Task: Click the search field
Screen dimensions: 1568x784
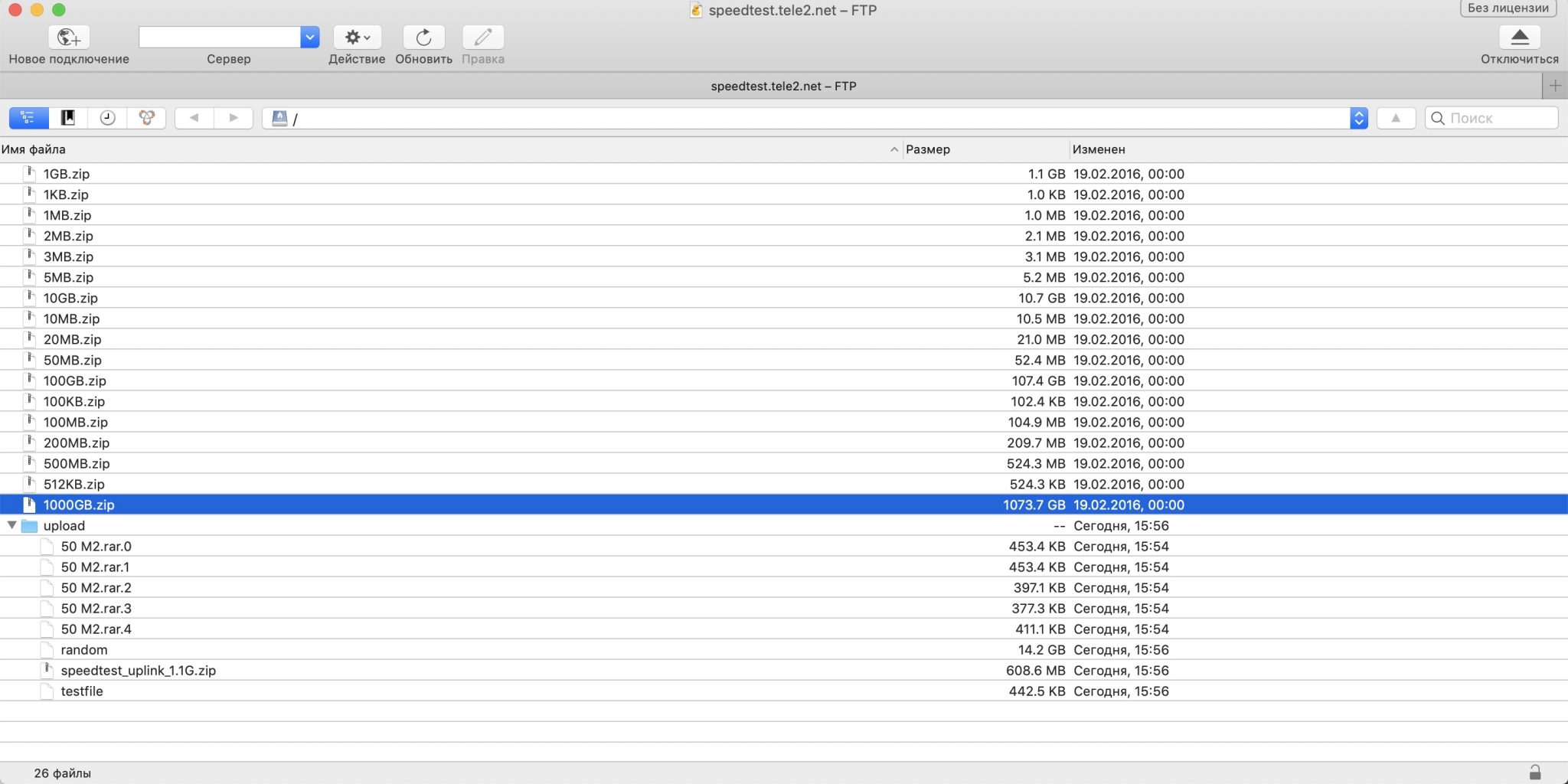Action: [1491, 118]
